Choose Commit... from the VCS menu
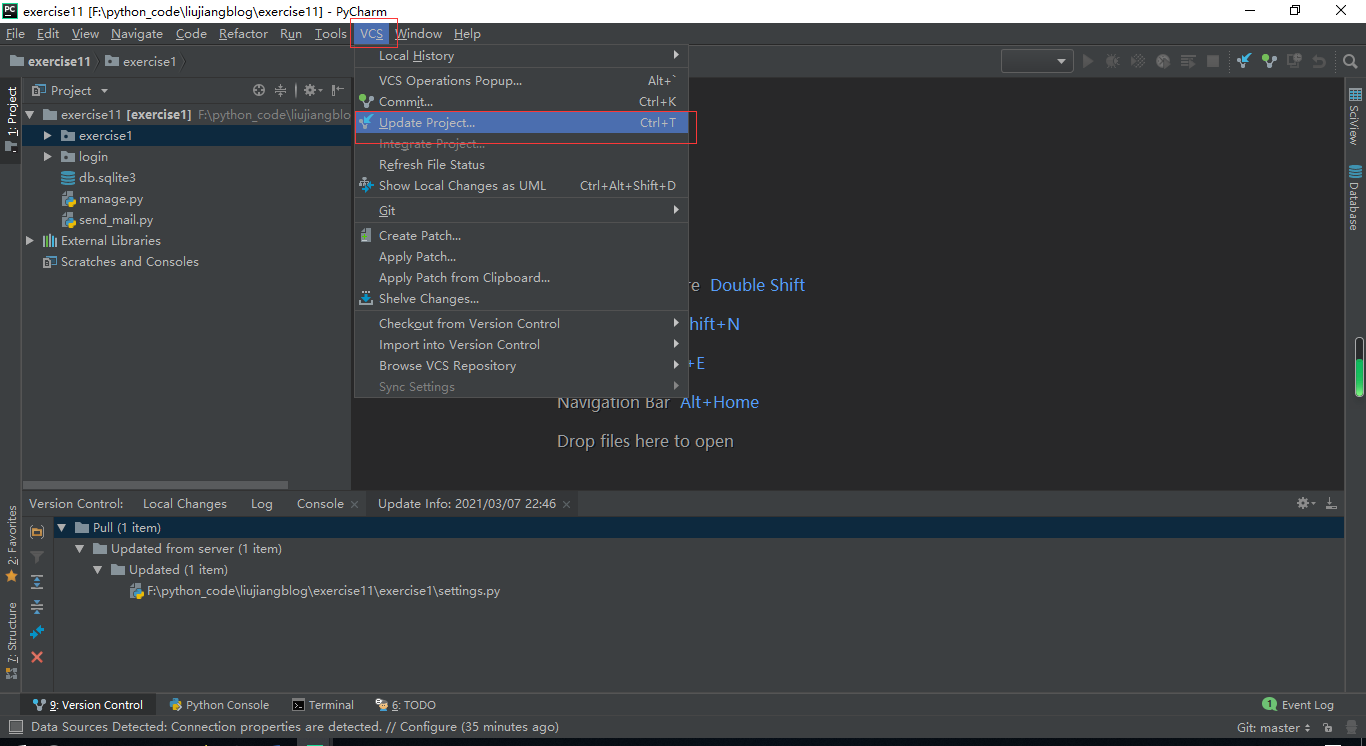This screenshot has width=1366, height=746. pos(521,102)
